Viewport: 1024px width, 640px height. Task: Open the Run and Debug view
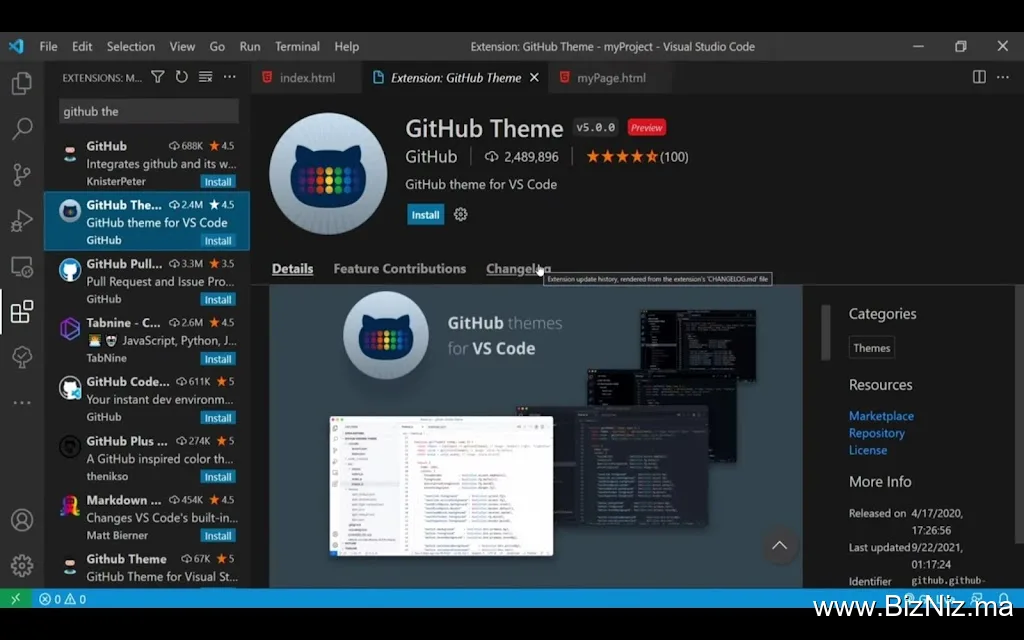pos(22,221)
